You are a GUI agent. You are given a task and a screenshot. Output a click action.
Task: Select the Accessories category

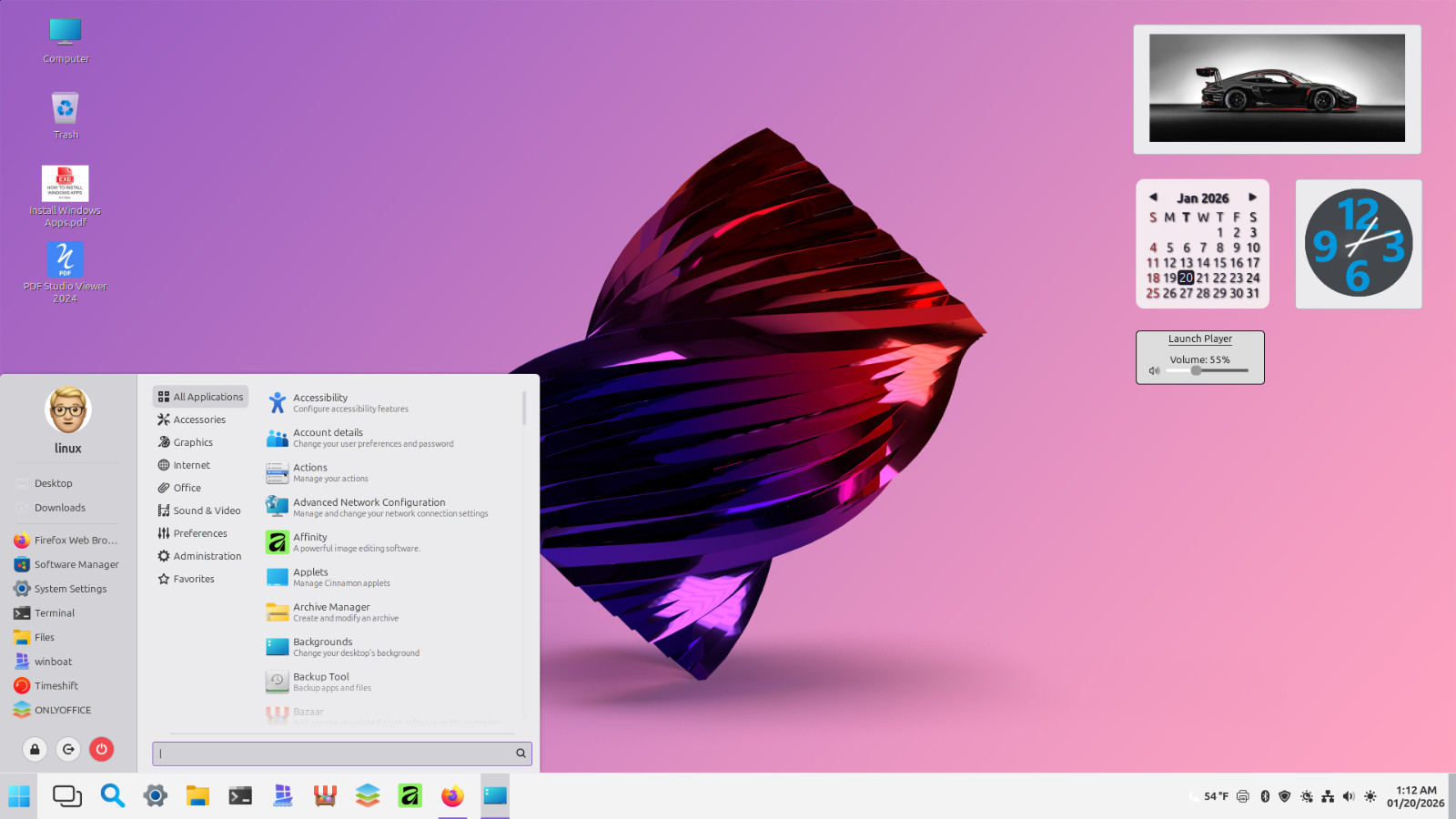pos(200,420)
